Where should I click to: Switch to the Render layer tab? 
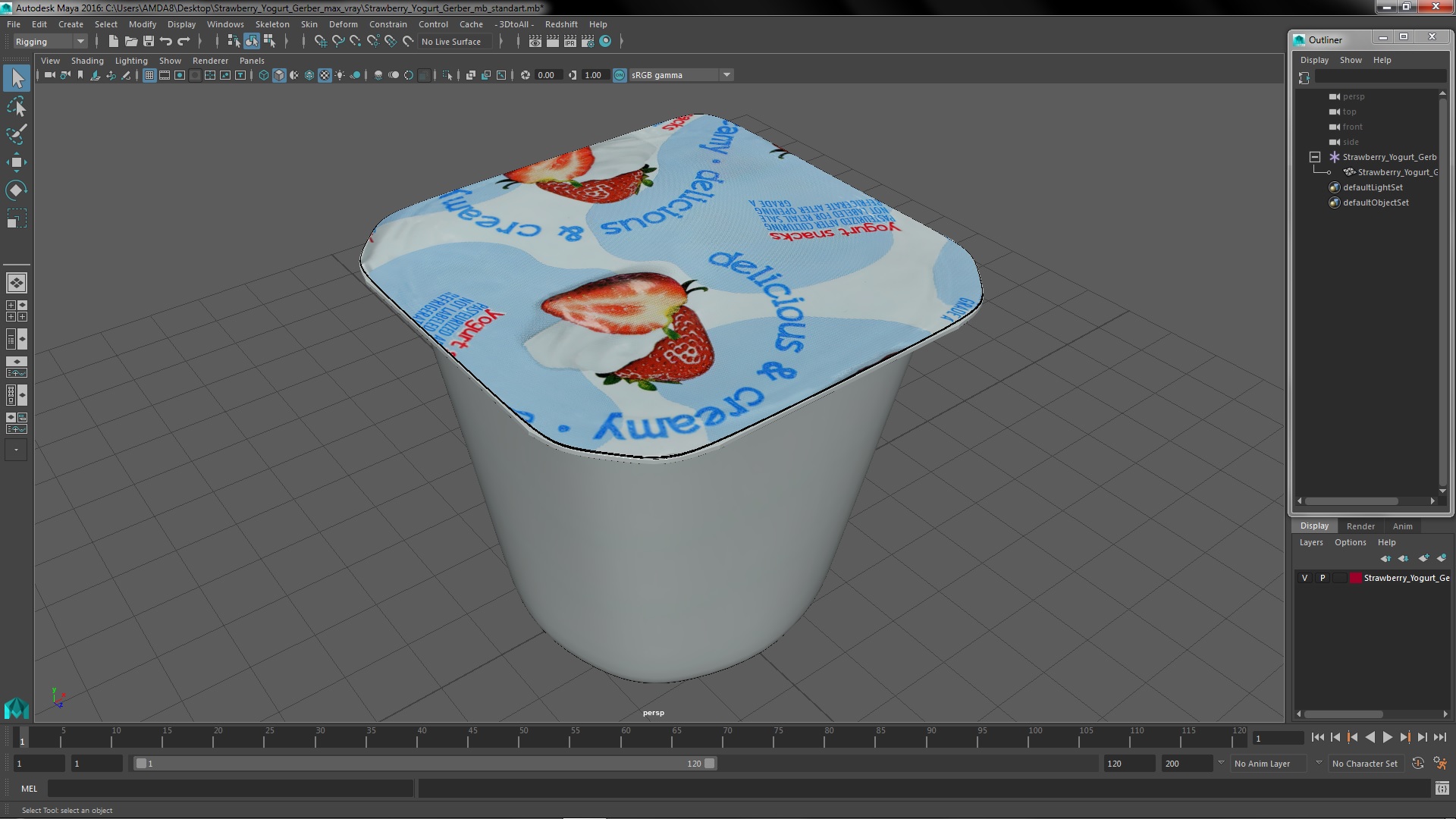pyautogui.click(x=1360, y=526)
